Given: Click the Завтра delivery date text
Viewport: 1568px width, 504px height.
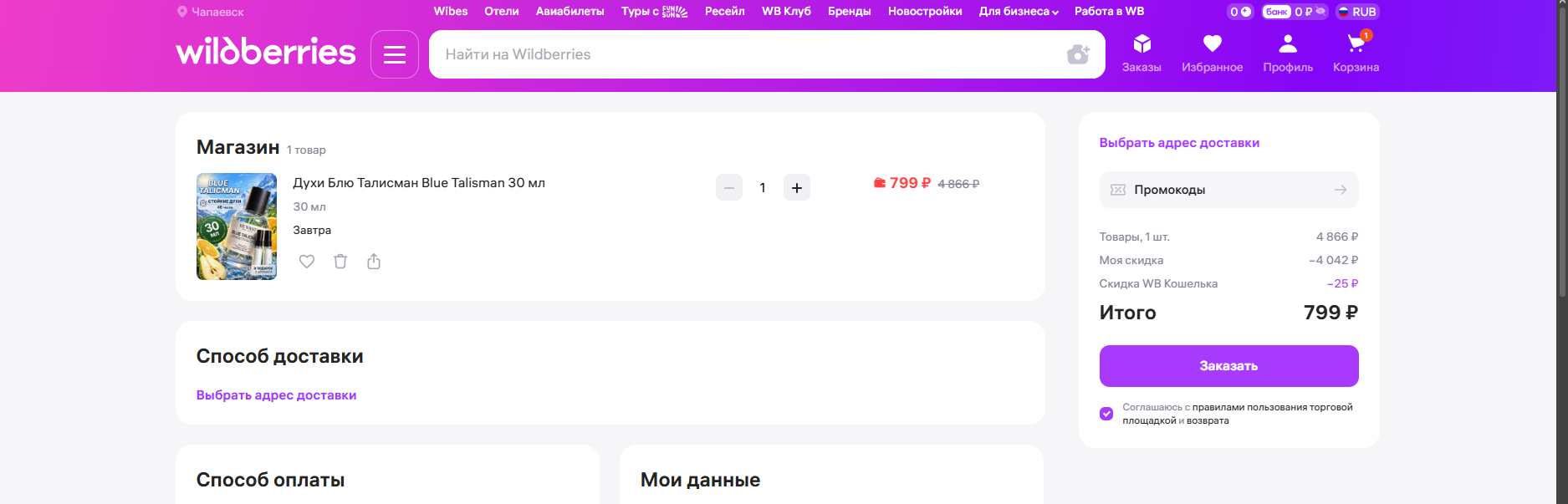Looking at the screenshot, I should click(312, 230).
